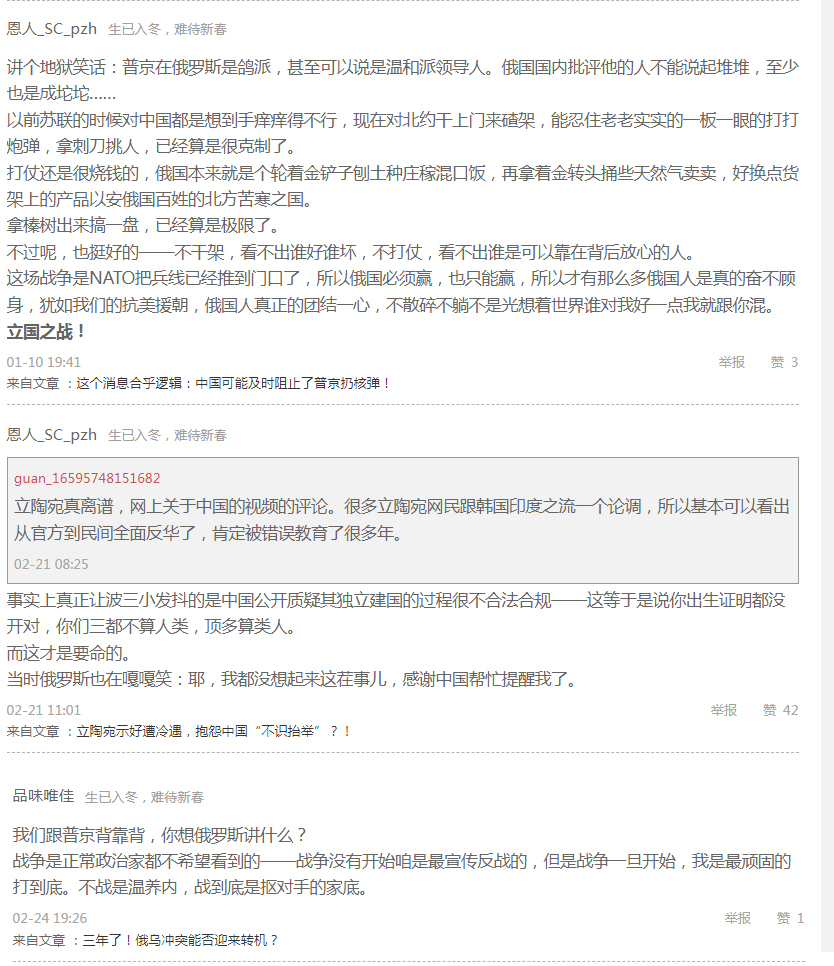Click the 02-21 11:01 timestamp
The image size is (834, 966).
point(44,710)
